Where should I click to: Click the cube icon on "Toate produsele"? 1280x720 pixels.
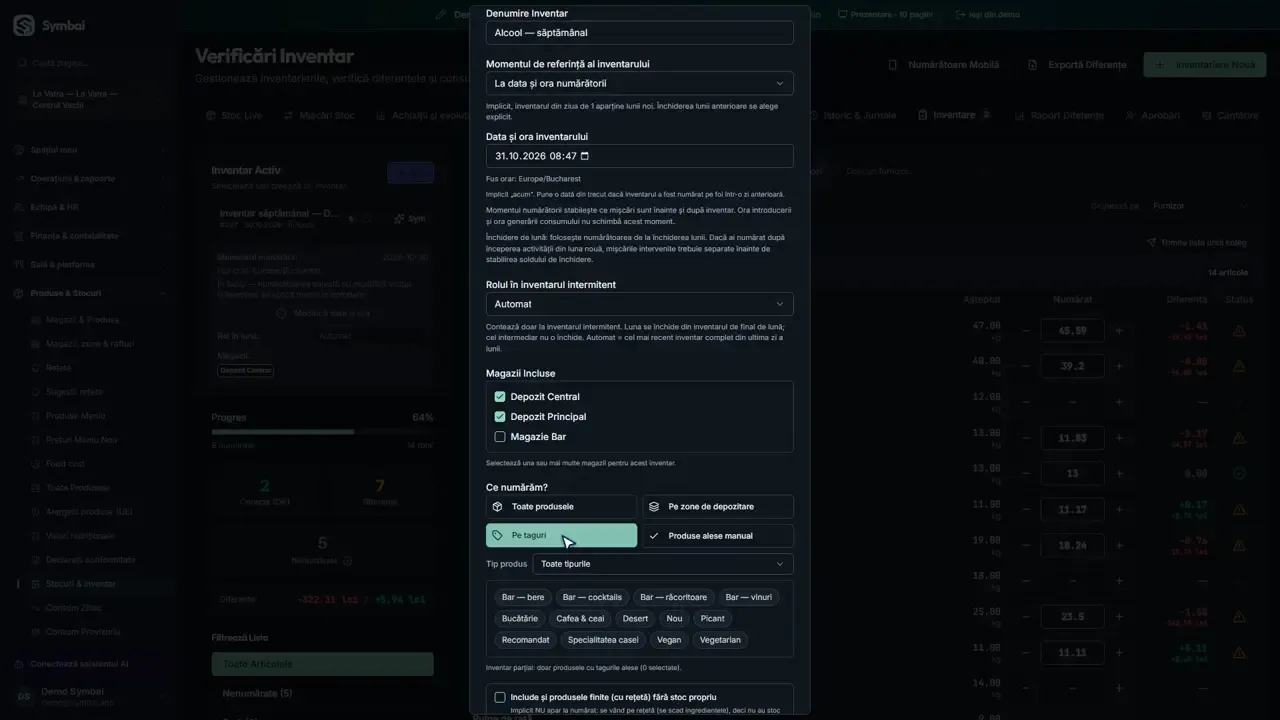pyautogui.click(x=498, y=507)
